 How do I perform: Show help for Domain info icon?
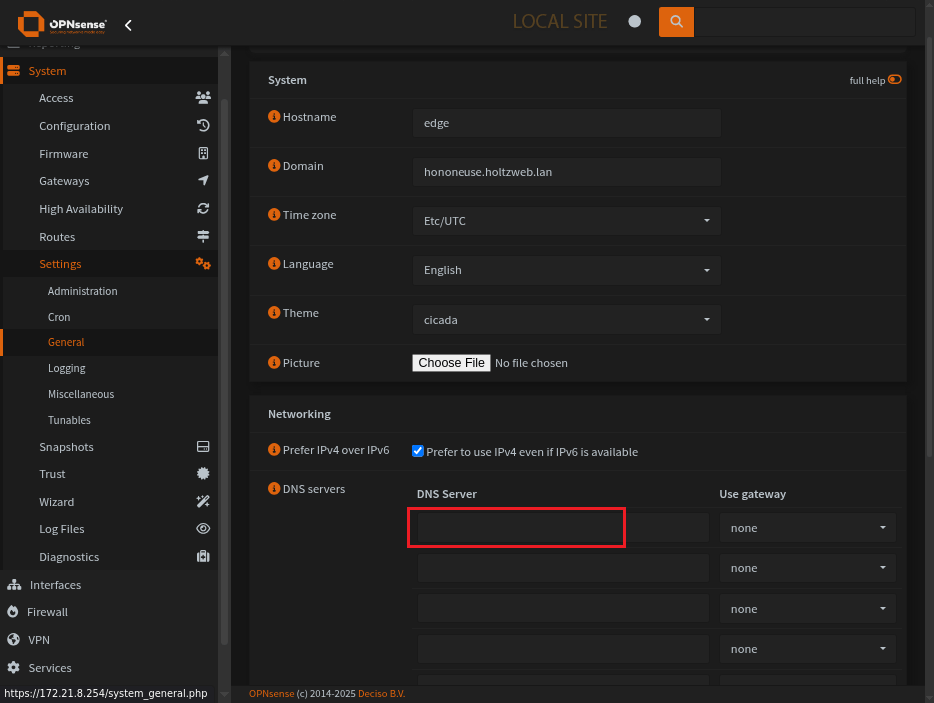tap(274, 166)
